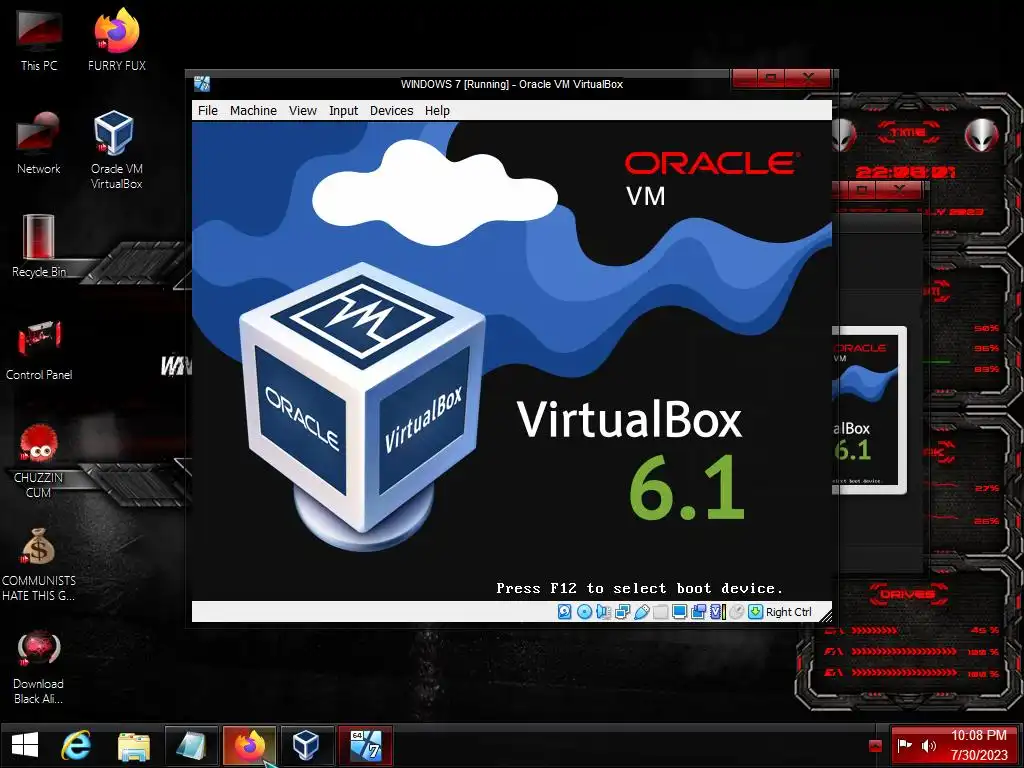
Task: Click the shared folders status icon
Action: coord(660,612)
